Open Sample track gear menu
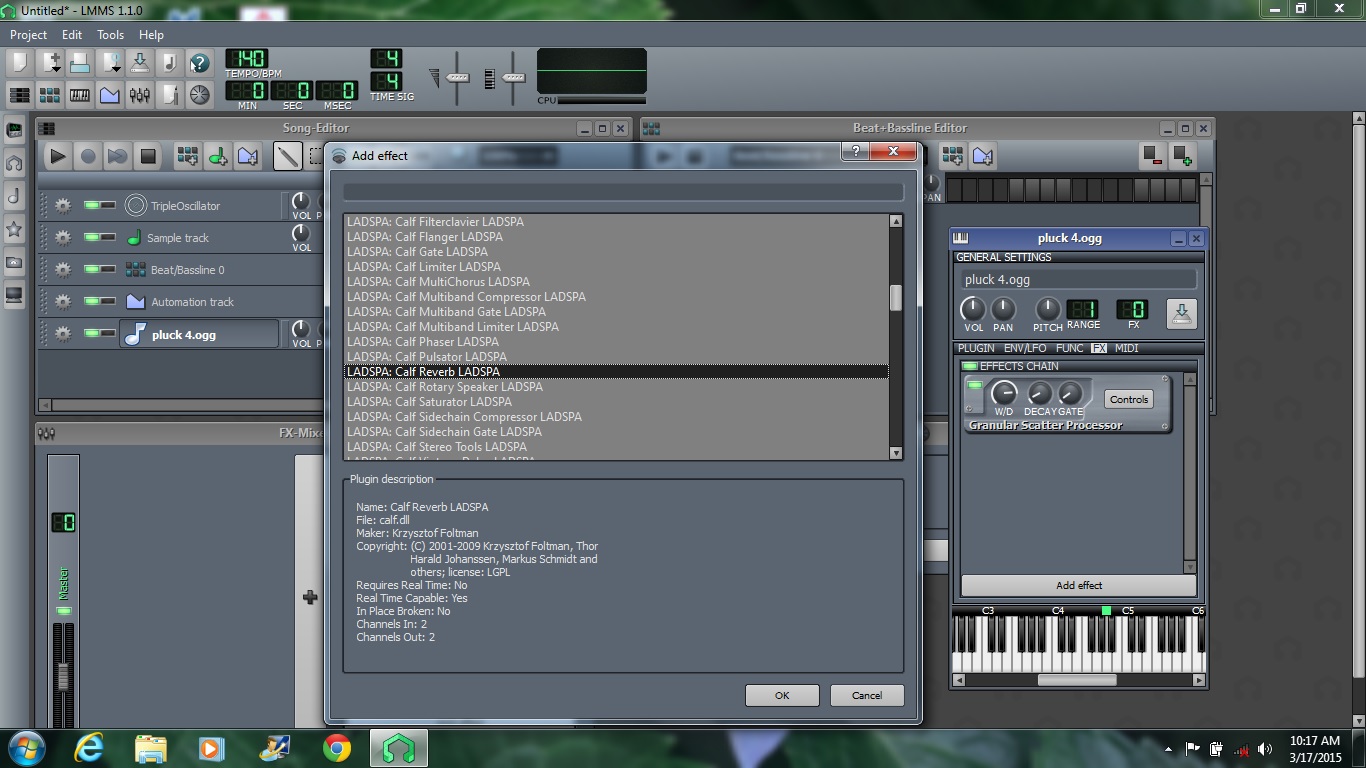This screenshot has width=1366, height=768. (63, 238)
